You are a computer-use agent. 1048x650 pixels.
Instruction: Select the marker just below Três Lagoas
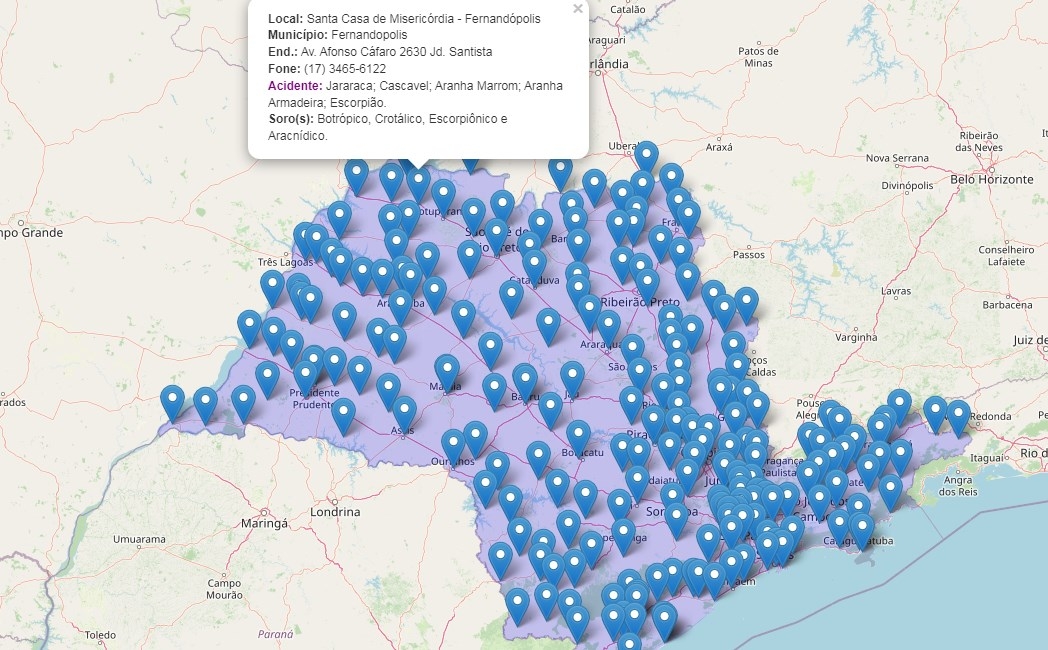click(272, 287)
